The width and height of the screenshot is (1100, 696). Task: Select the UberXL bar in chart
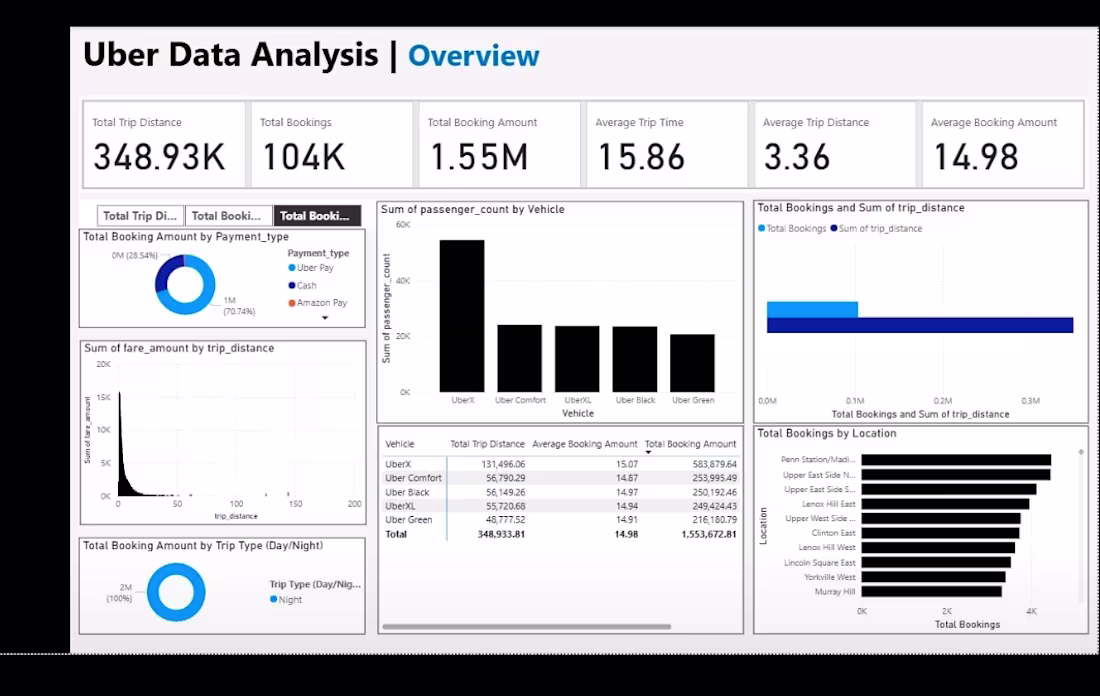(x=577, y=359)
